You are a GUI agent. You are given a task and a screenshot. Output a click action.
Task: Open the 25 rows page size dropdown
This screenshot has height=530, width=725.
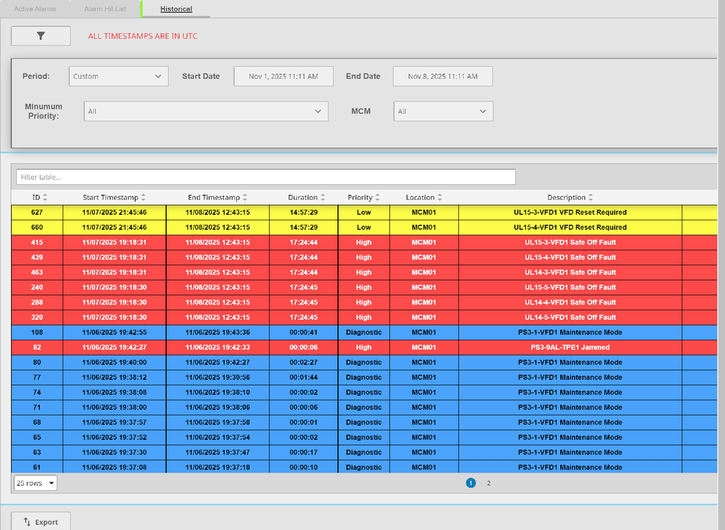[36, 483]
